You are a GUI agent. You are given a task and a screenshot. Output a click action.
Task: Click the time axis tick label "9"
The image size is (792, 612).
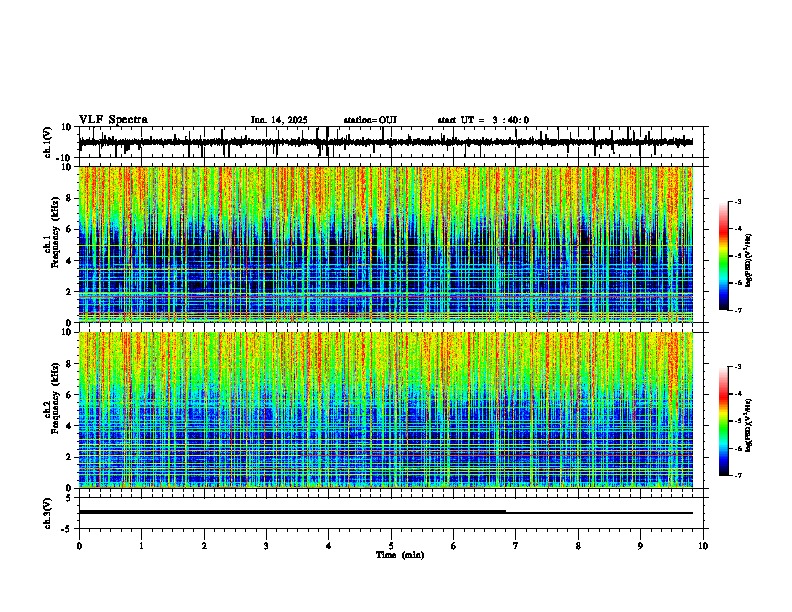pyautogui.click(x=640, y=546)
